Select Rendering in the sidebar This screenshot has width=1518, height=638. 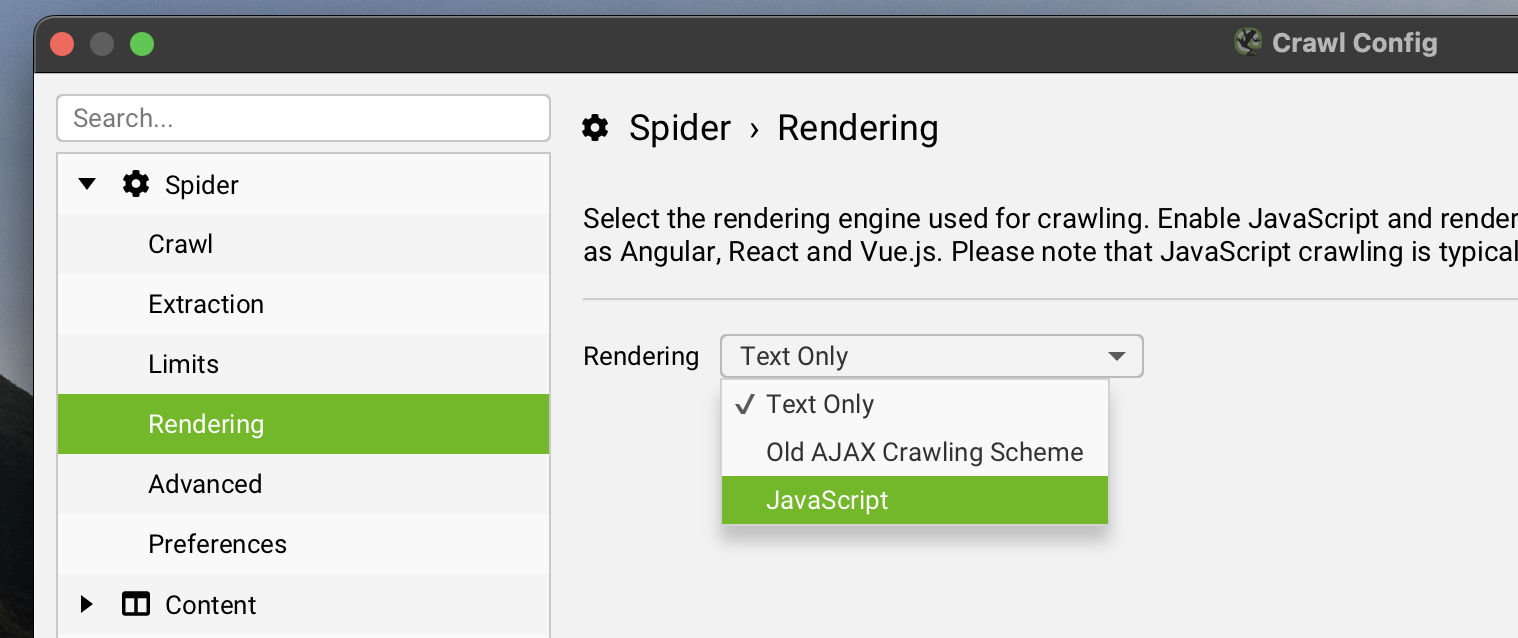point(206,424)
